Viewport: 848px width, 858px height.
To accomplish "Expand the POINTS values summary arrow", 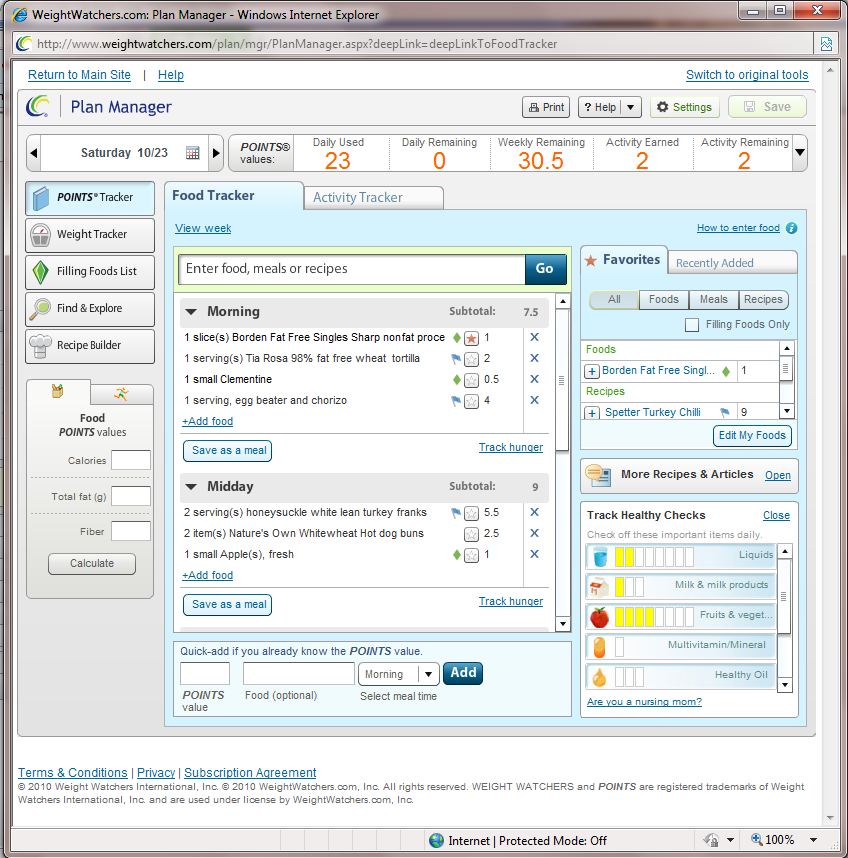I will click(x=800, y=153).
